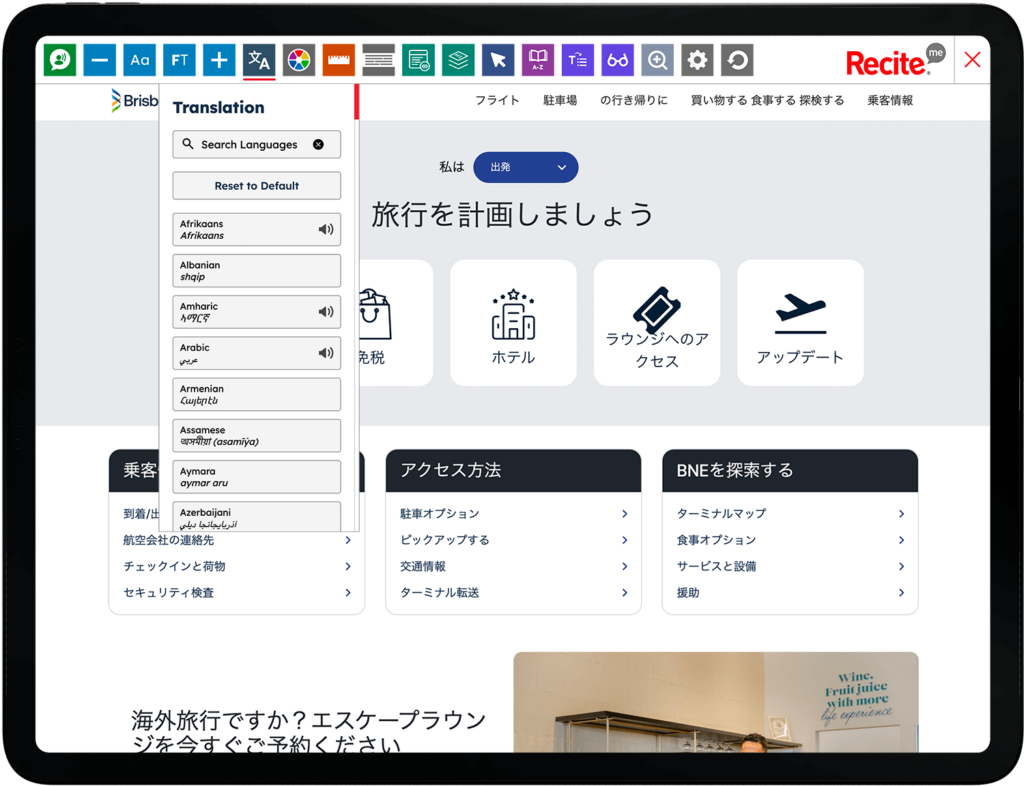The image size is (1024, 786).
Task: Click the BNEを探索する section header
Action: [790, 471]
